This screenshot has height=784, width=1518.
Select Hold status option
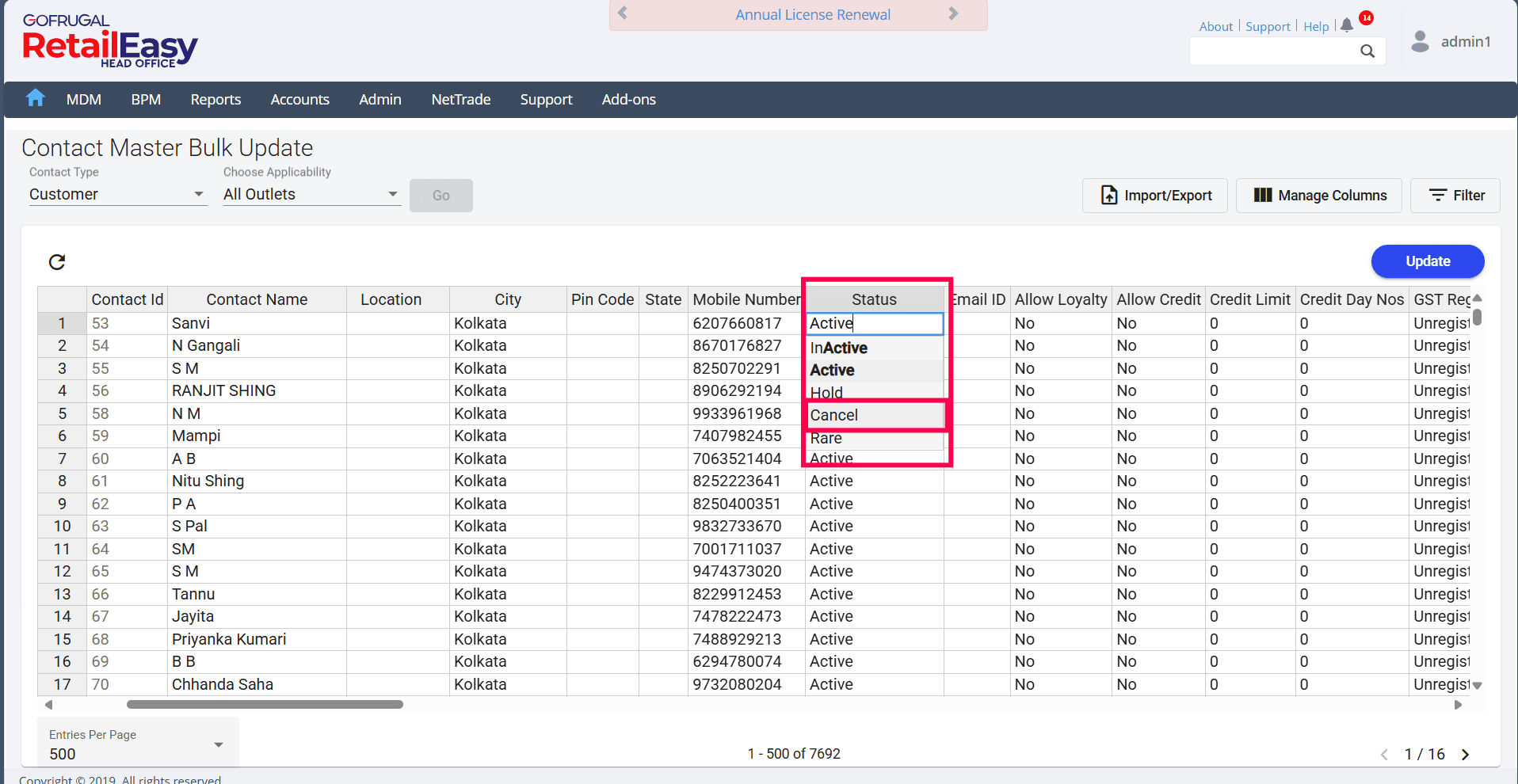[875, 392]
